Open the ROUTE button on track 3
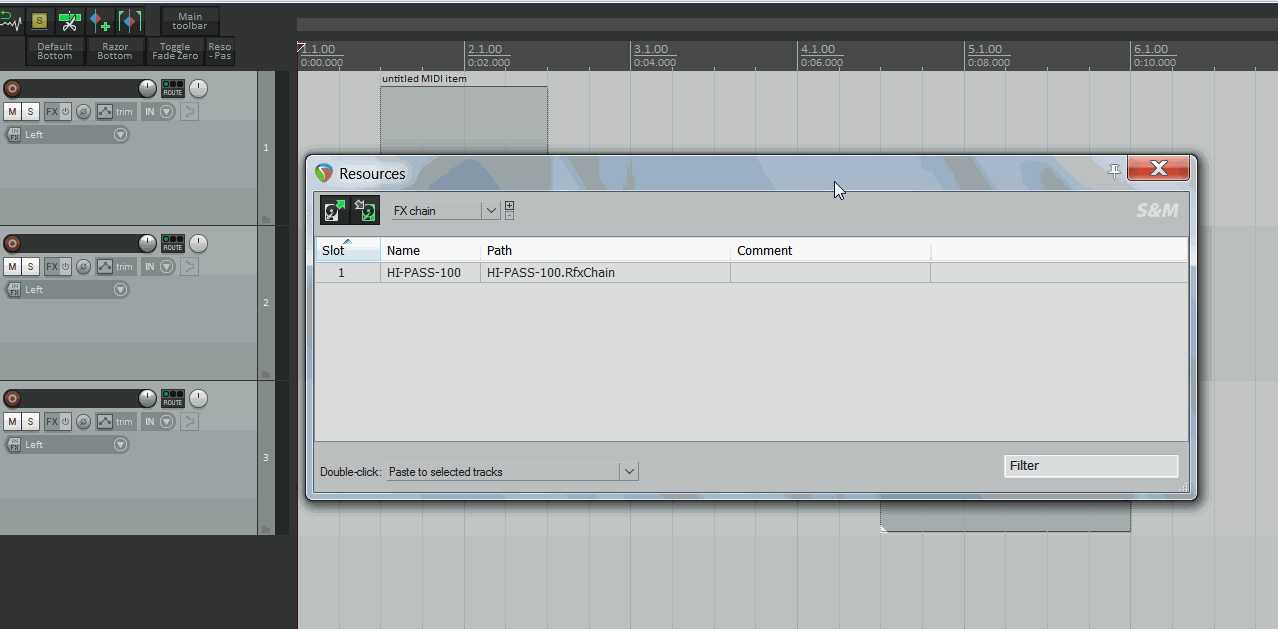The height and width of the screenshot is (629, 1278). pos(173,398)
